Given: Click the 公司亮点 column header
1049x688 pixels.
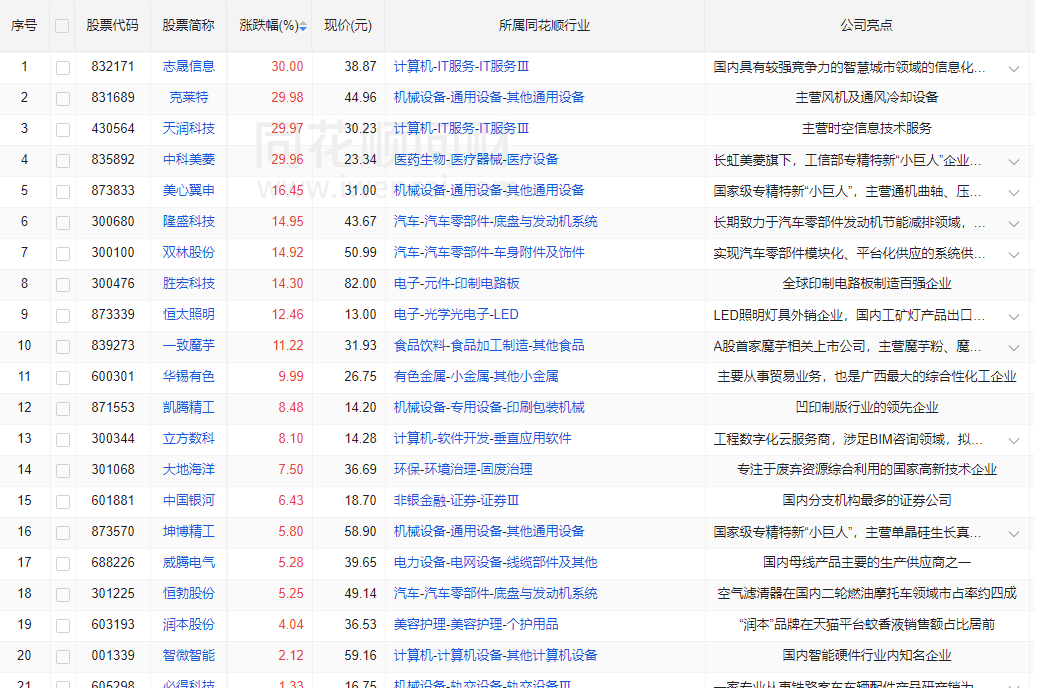Looking at the screenshot, I should pos(866,25).
